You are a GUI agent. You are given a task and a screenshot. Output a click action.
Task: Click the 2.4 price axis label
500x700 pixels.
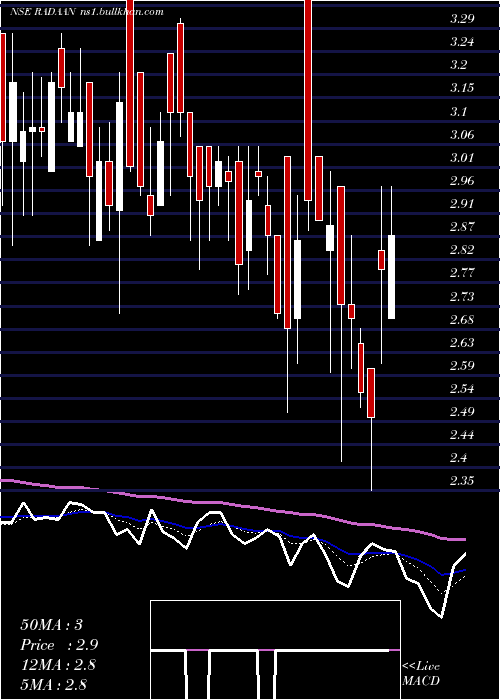(458, 458)
